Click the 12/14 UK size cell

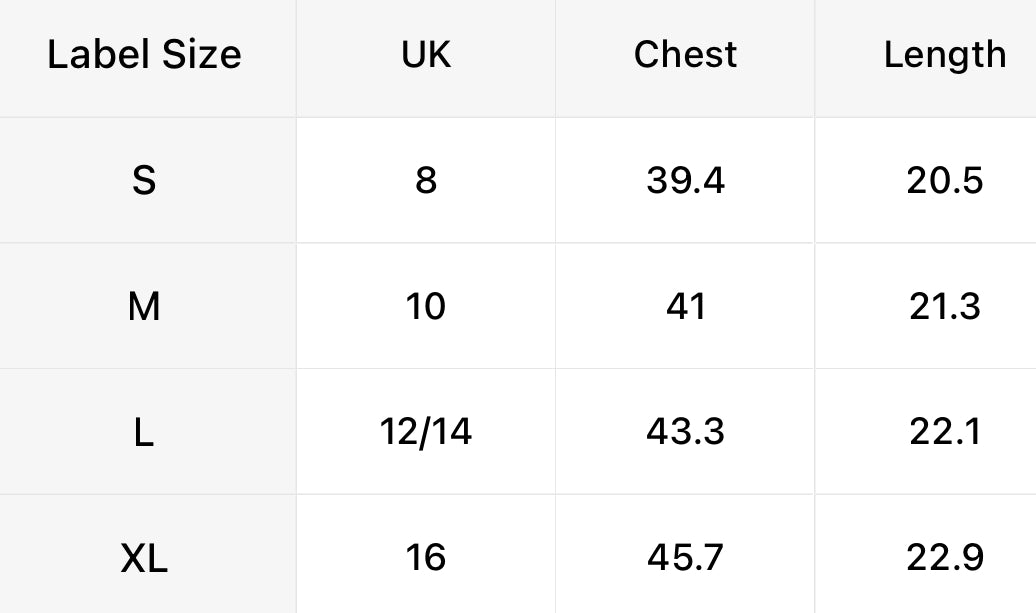click(426, 432)
